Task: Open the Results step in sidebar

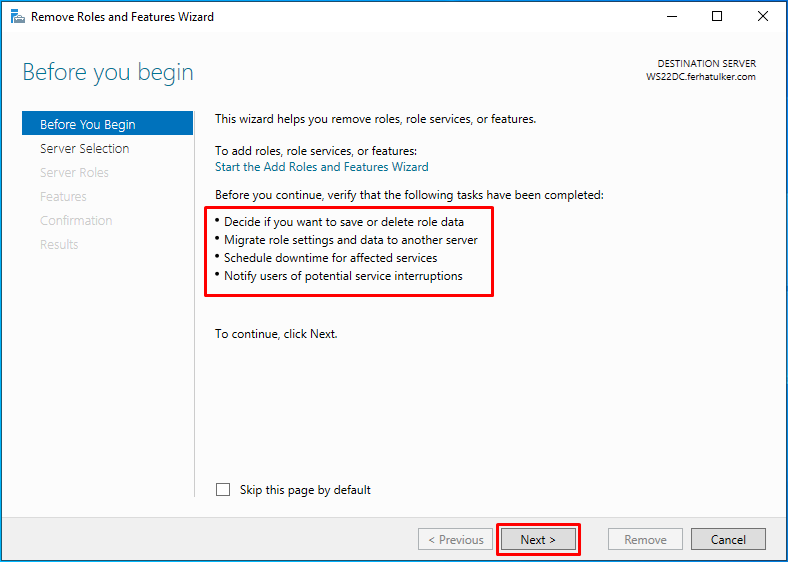Action: tap(59, 244)
